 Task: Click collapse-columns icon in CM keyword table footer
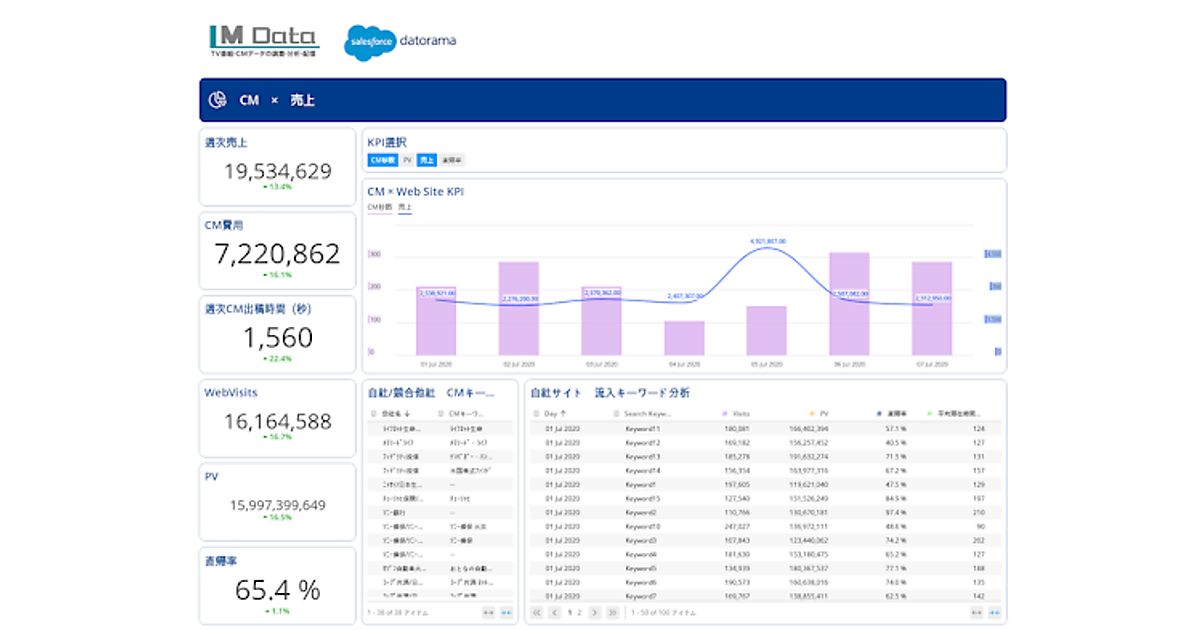[488, 612]
